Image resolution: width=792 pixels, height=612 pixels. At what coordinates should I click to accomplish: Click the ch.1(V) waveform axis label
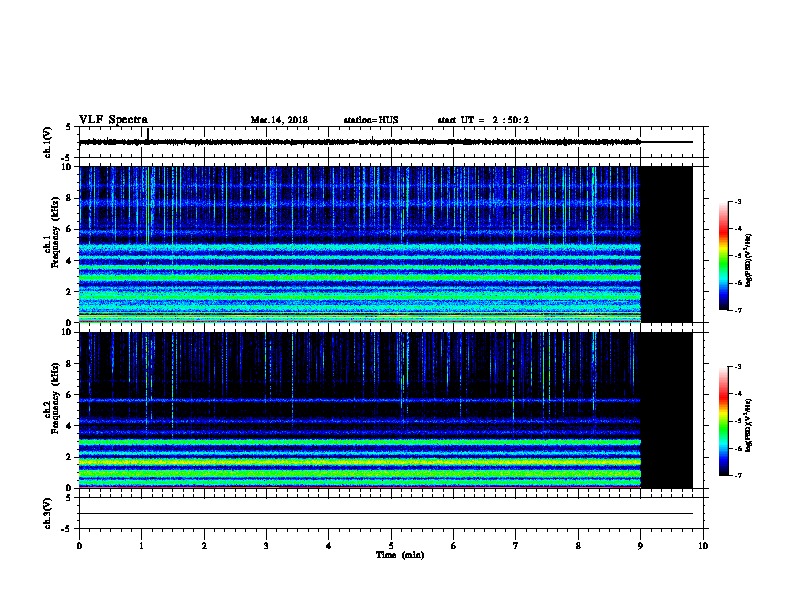pos(48,142)
